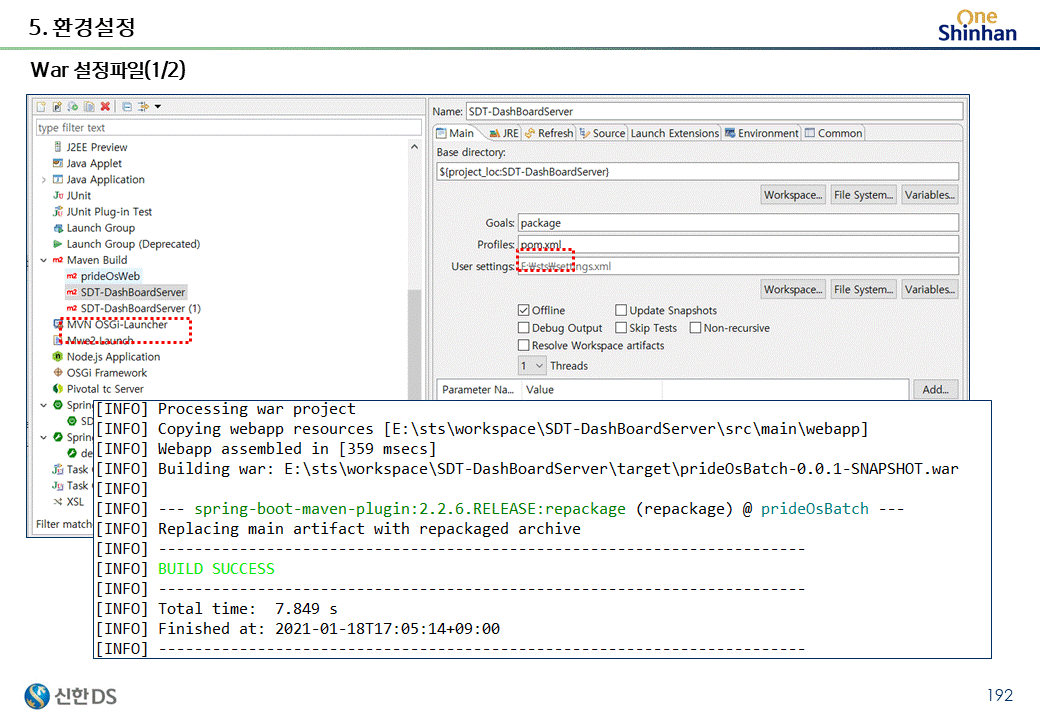
Task: Click the XSL configuration icon
Action: point(58,502)
